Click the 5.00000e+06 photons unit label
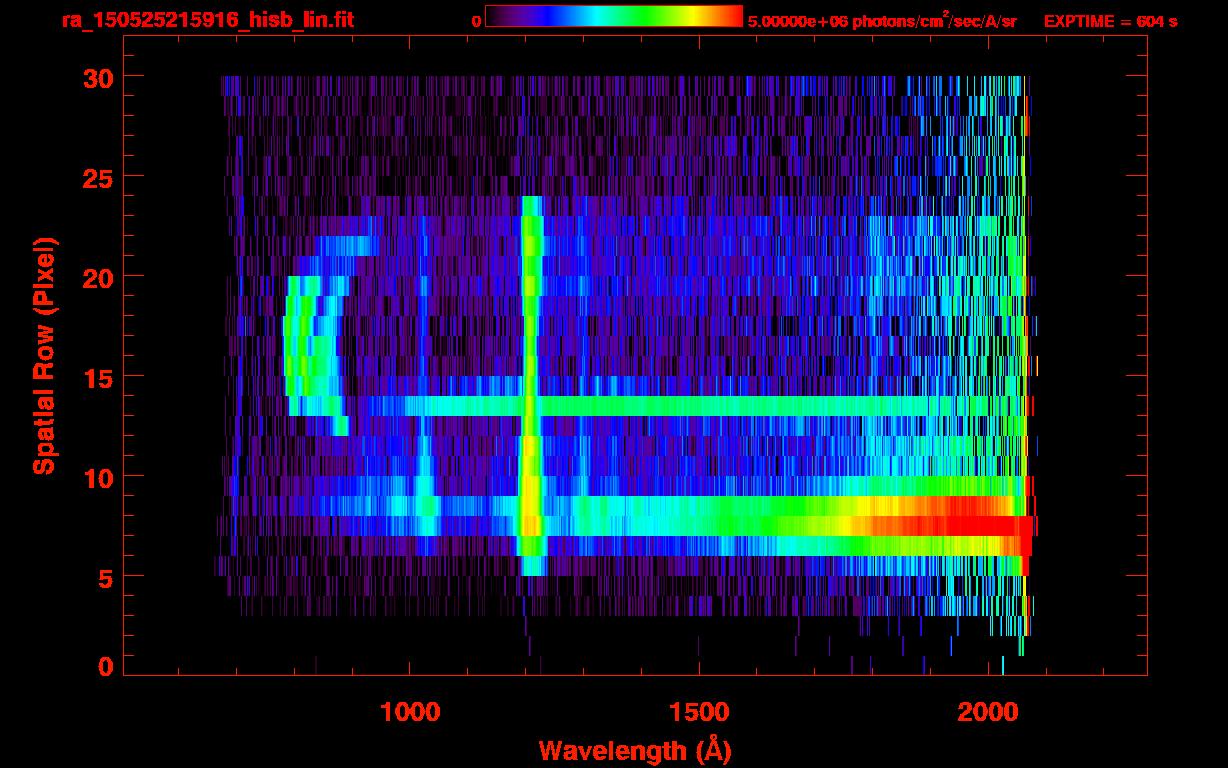Image resolution: width=1228 pixels, height=768 pixels. (x=882, y=21)
